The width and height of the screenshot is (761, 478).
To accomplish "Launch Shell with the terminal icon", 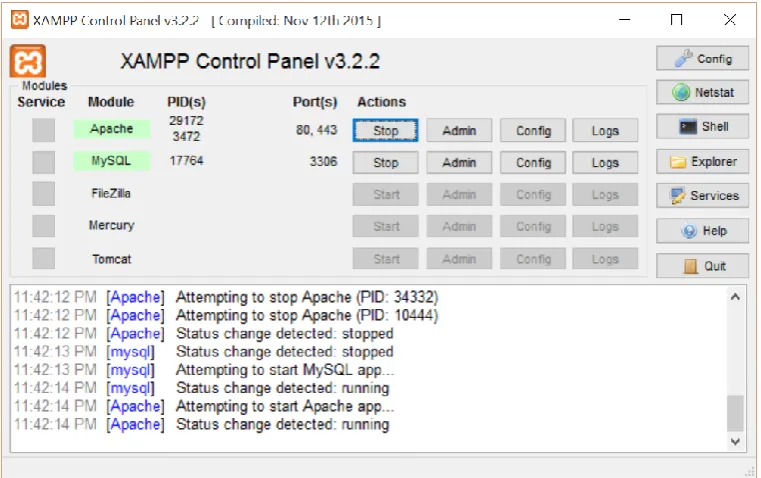I will pos(702,127).
